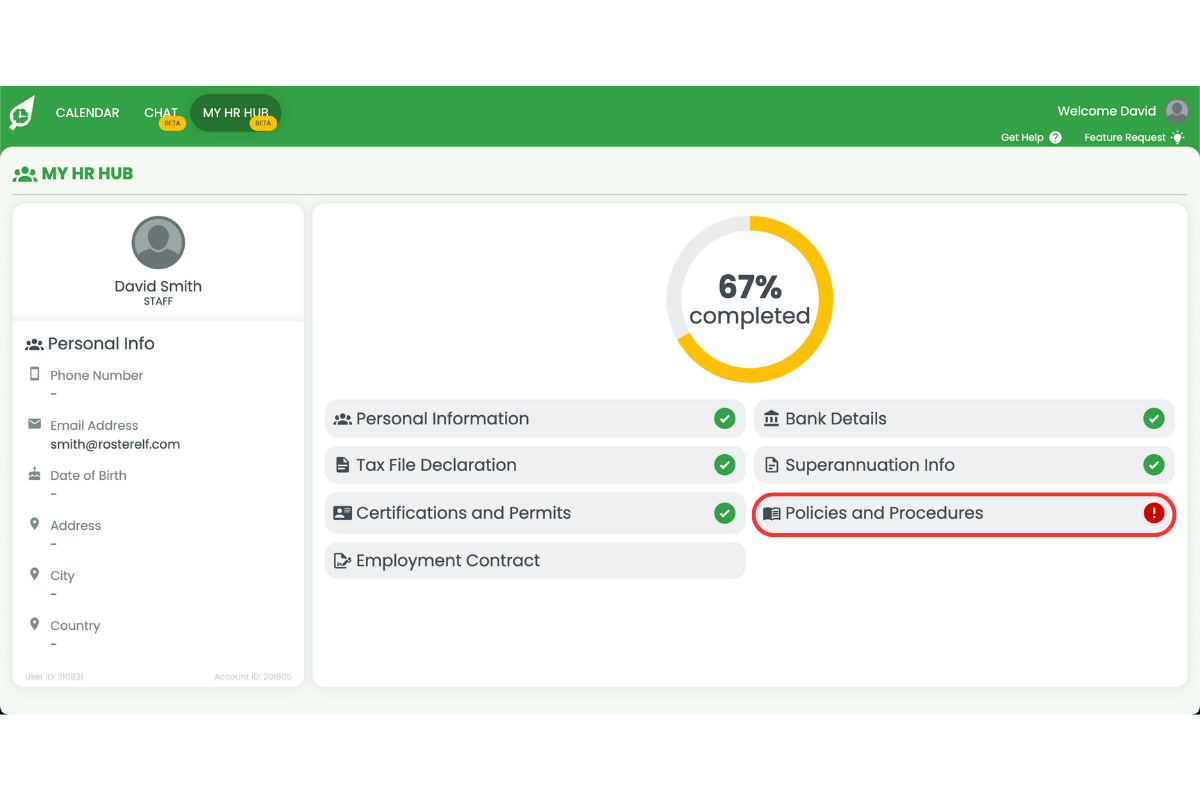The height and width of the screenshot is (800, 1200).
Task: Switch to the Chat tab
Action: point(161,113)
